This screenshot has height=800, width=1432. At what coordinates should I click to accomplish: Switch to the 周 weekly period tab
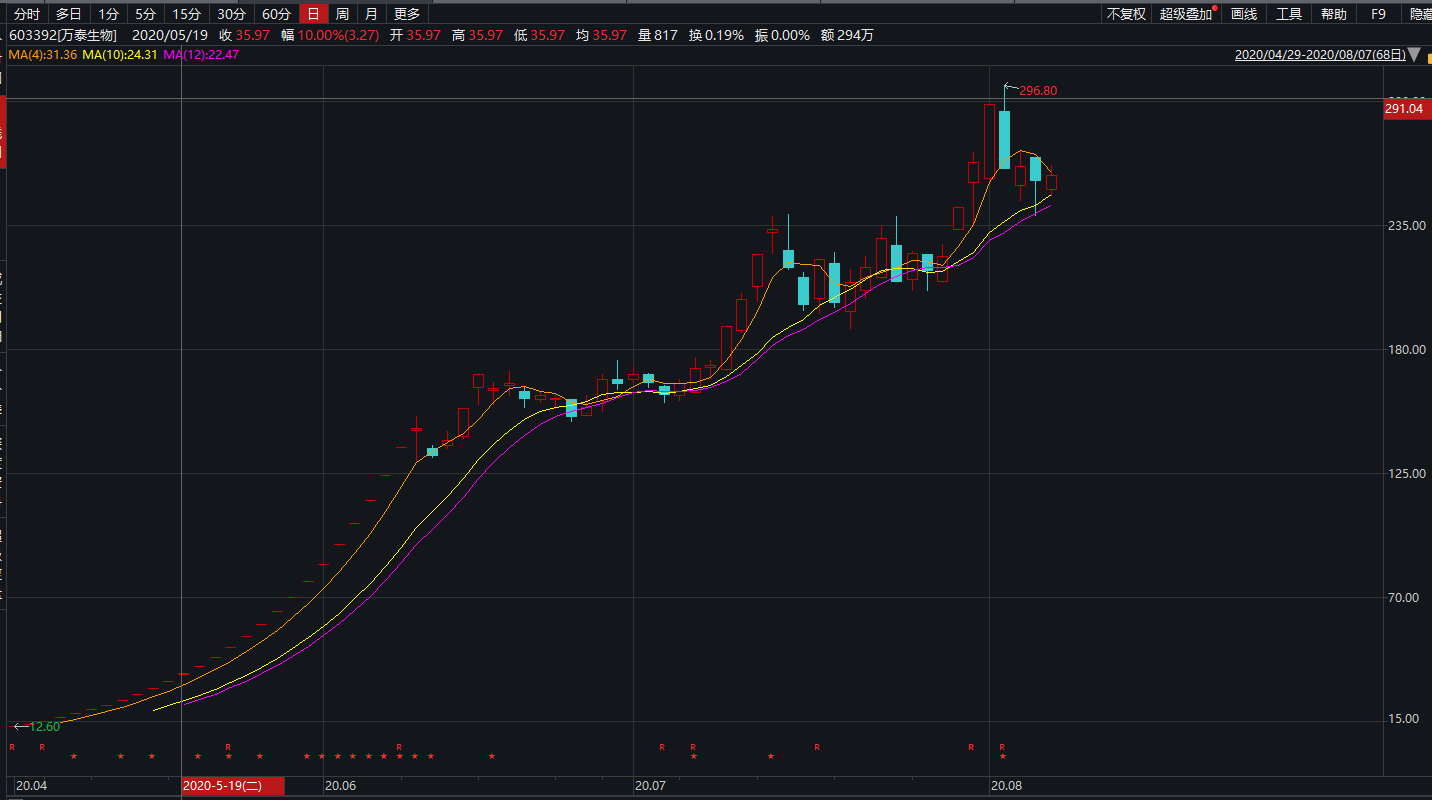click(343, 14)
